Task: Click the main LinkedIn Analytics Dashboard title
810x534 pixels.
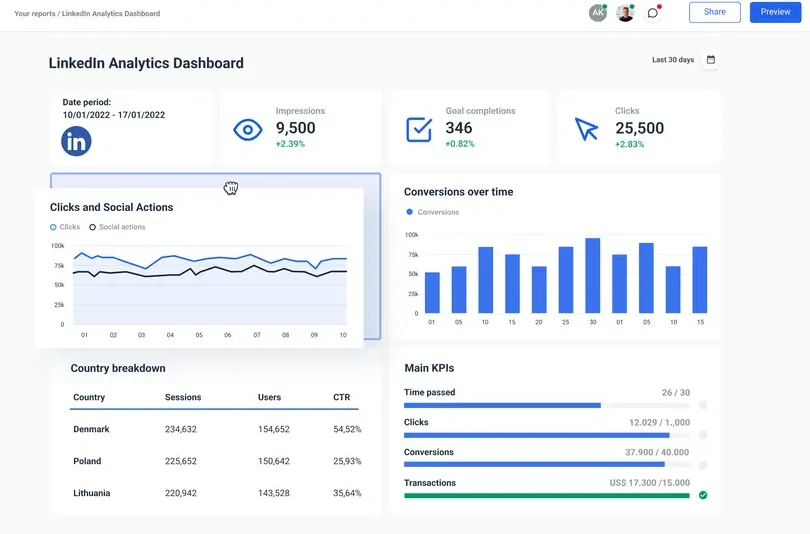Action: click(146, 63)
